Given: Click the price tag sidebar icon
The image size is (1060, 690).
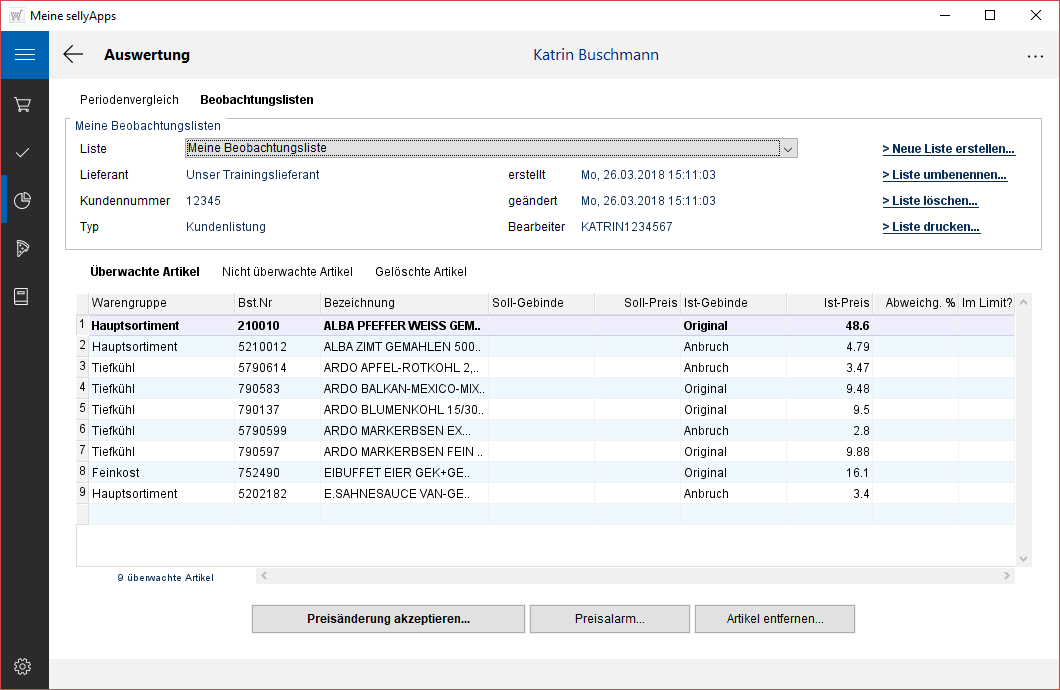Looking at the screenshot, I should pos(24,249).
